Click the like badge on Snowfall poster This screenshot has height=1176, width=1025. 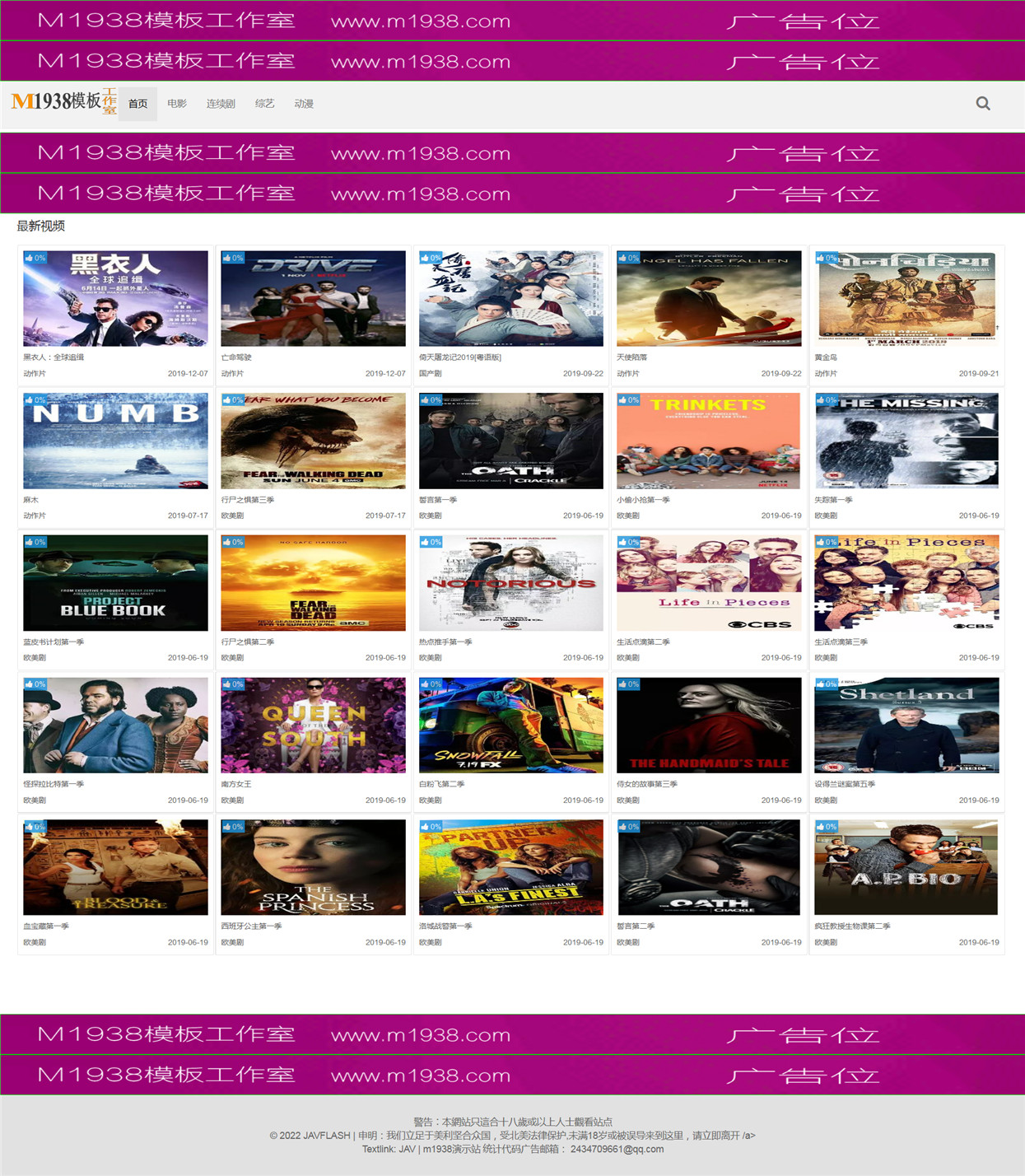click(x=431, y=684)
